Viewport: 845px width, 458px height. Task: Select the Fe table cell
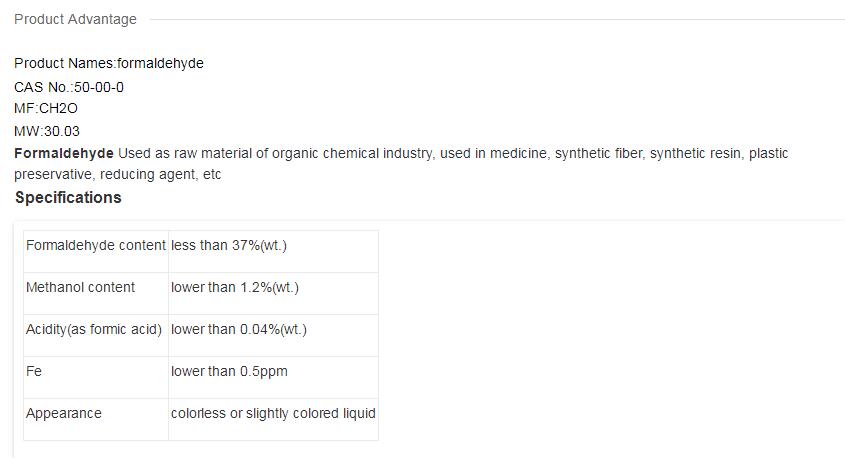coord(34,371)
